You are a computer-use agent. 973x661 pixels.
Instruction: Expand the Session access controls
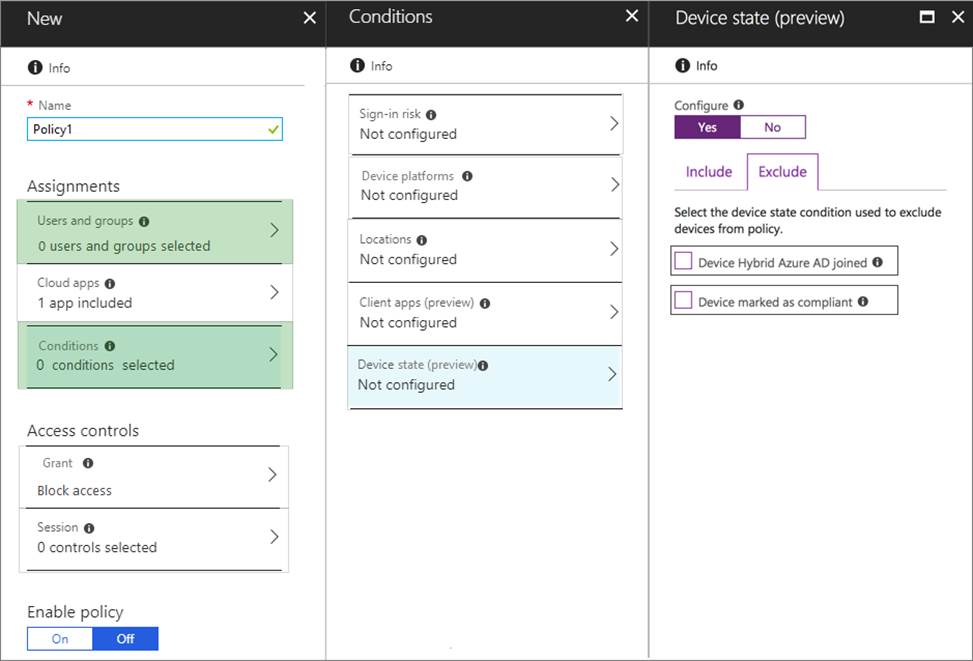155,538
